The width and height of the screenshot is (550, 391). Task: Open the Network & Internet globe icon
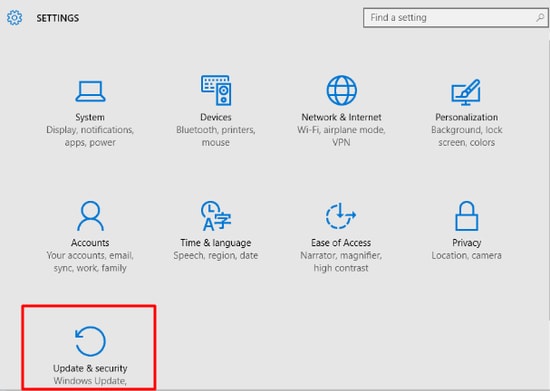point(341,90)
